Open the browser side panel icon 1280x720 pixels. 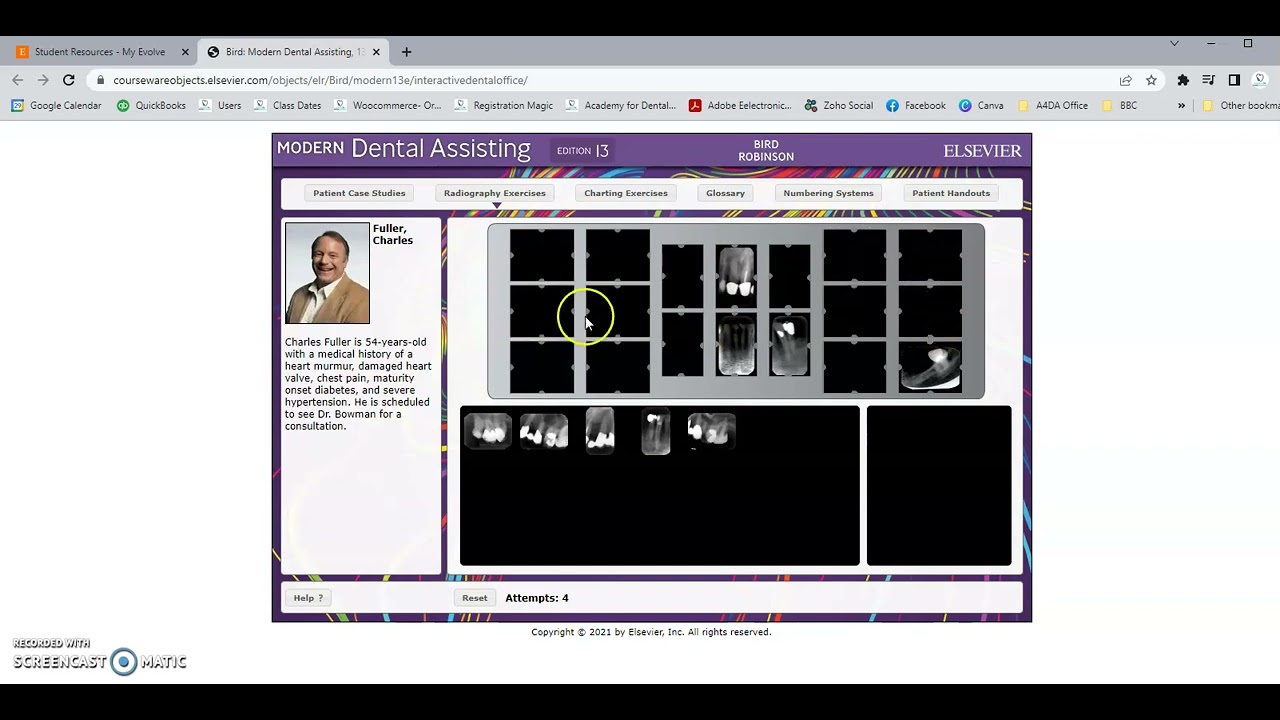coord(1234,80)
